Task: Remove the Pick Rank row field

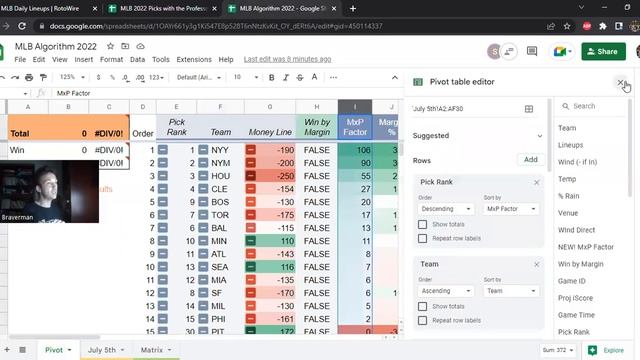Action: pyautogui.click(x=537, y=182)
